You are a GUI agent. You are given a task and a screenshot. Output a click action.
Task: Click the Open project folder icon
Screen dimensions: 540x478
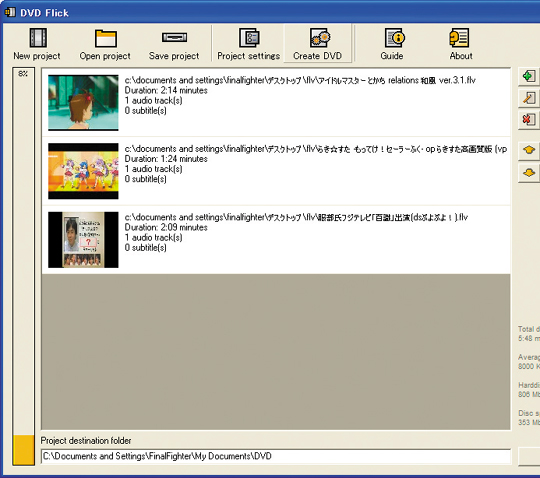pos(106,38)
